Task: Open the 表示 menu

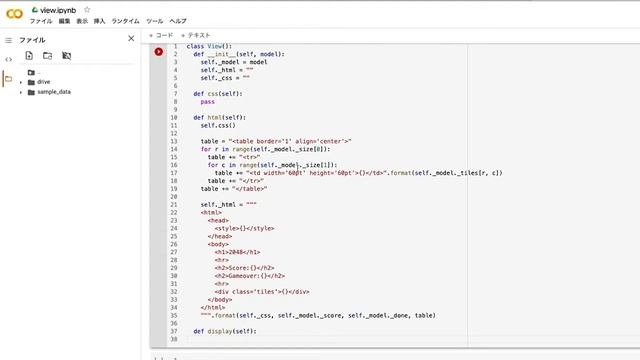Action: coord(82,21)
